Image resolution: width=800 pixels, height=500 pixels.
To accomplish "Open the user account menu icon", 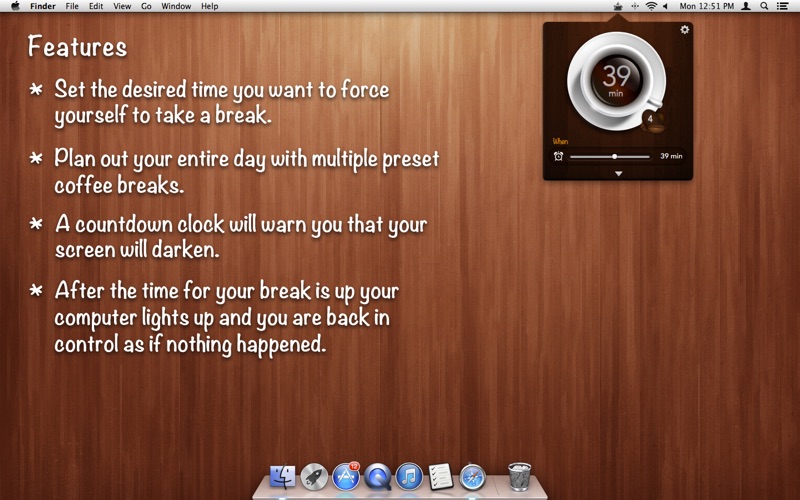I will [x=746, y=7].
